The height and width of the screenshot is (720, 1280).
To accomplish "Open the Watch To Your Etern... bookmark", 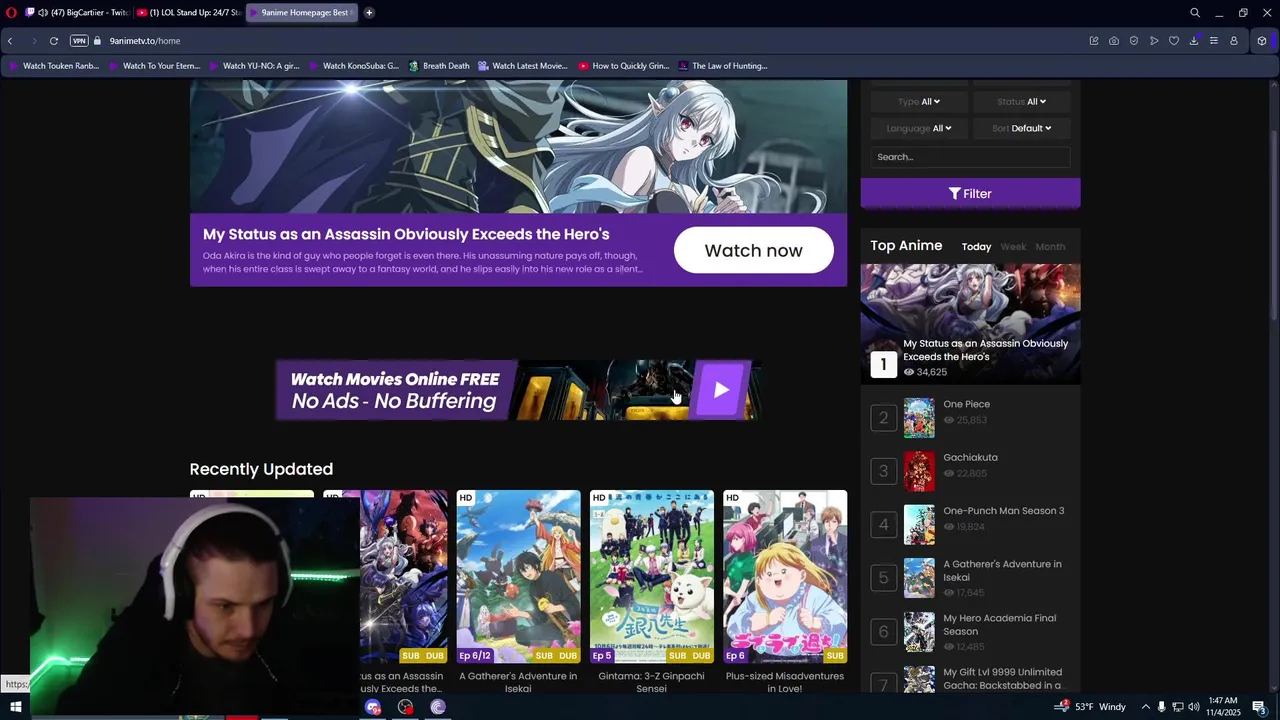I will [x=154, y=66].
